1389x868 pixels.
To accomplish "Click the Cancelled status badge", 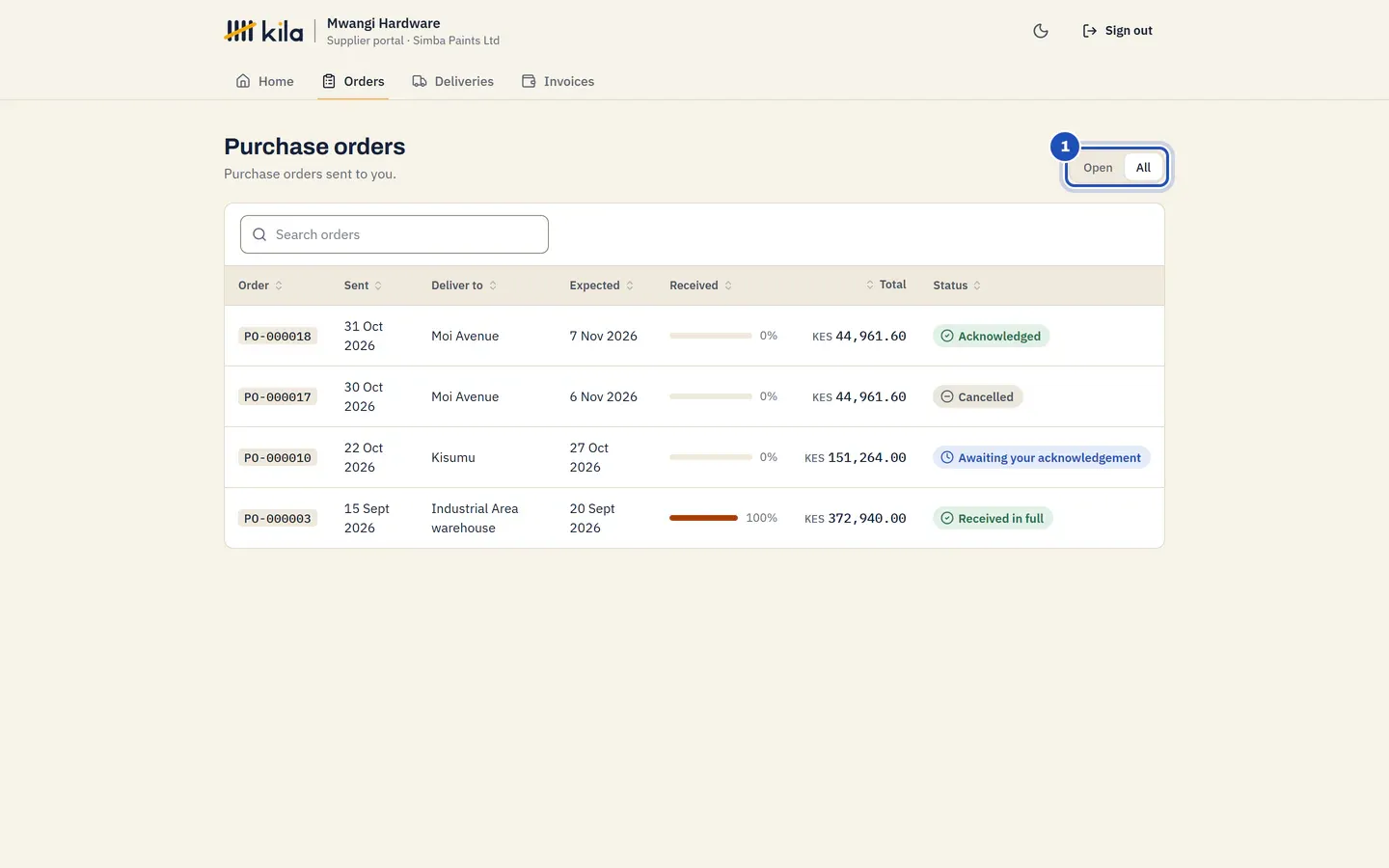I will click(977, 396).
